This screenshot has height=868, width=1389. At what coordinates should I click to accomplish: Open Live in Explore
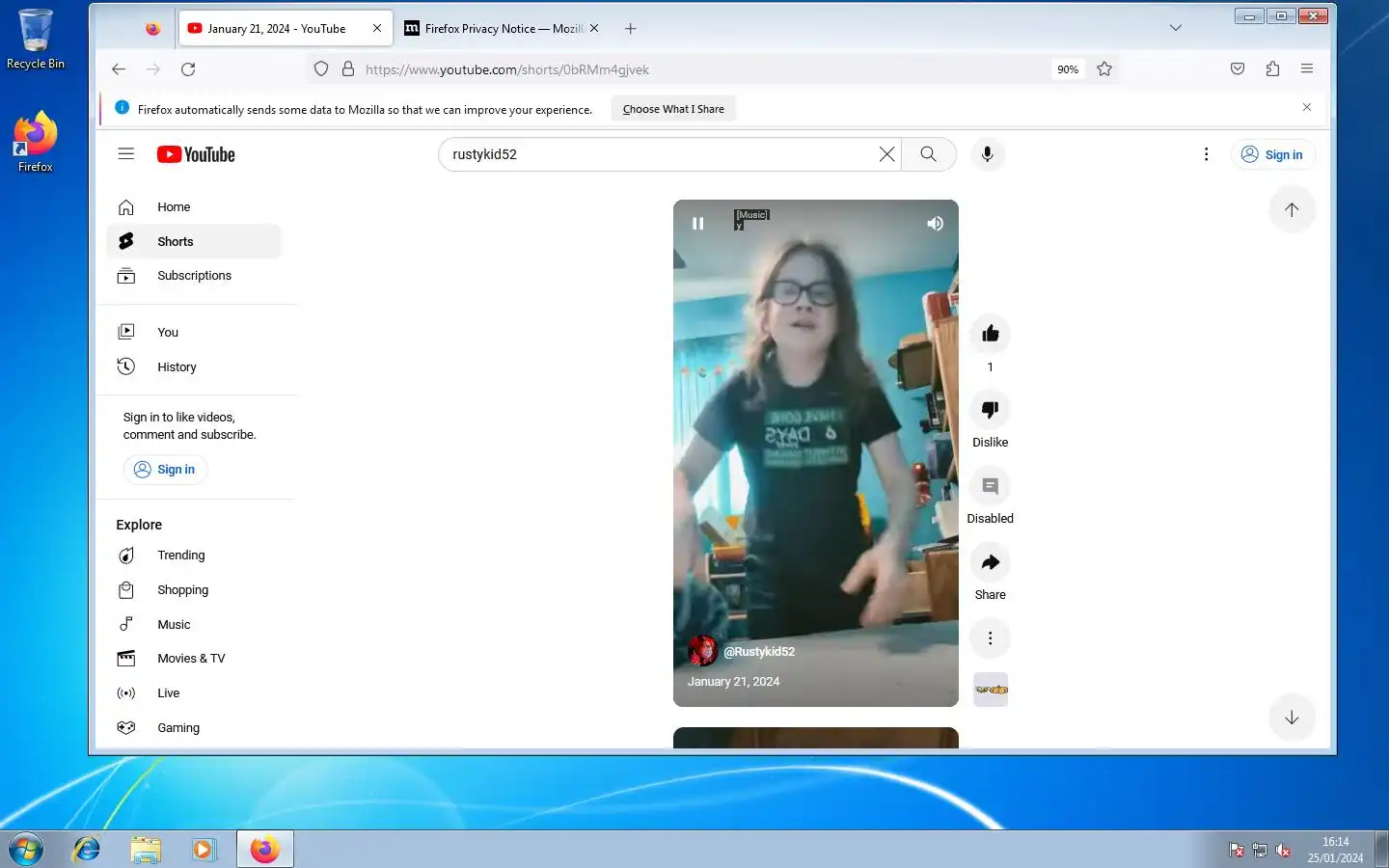pyautogui.click(x=194, y=693)
